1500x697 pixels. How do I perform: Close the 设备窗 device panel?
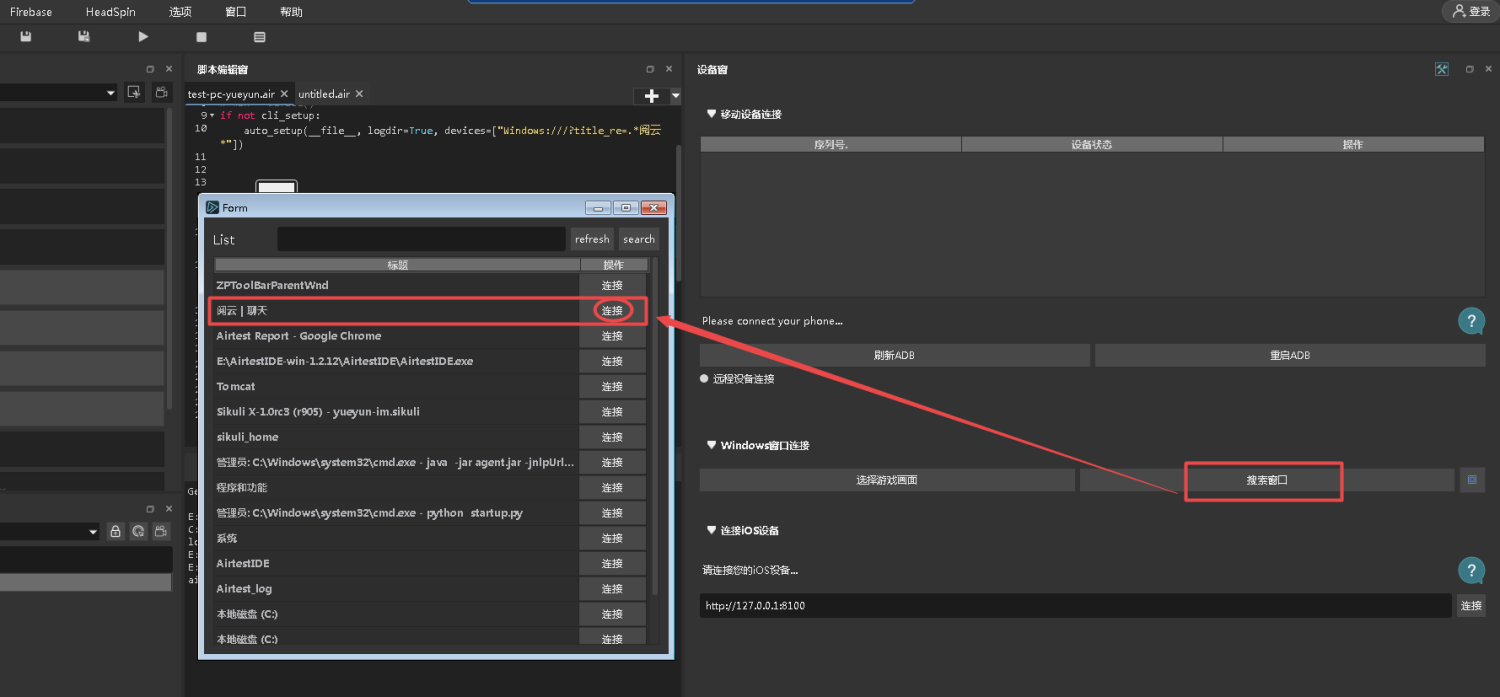click(1488, 69)
